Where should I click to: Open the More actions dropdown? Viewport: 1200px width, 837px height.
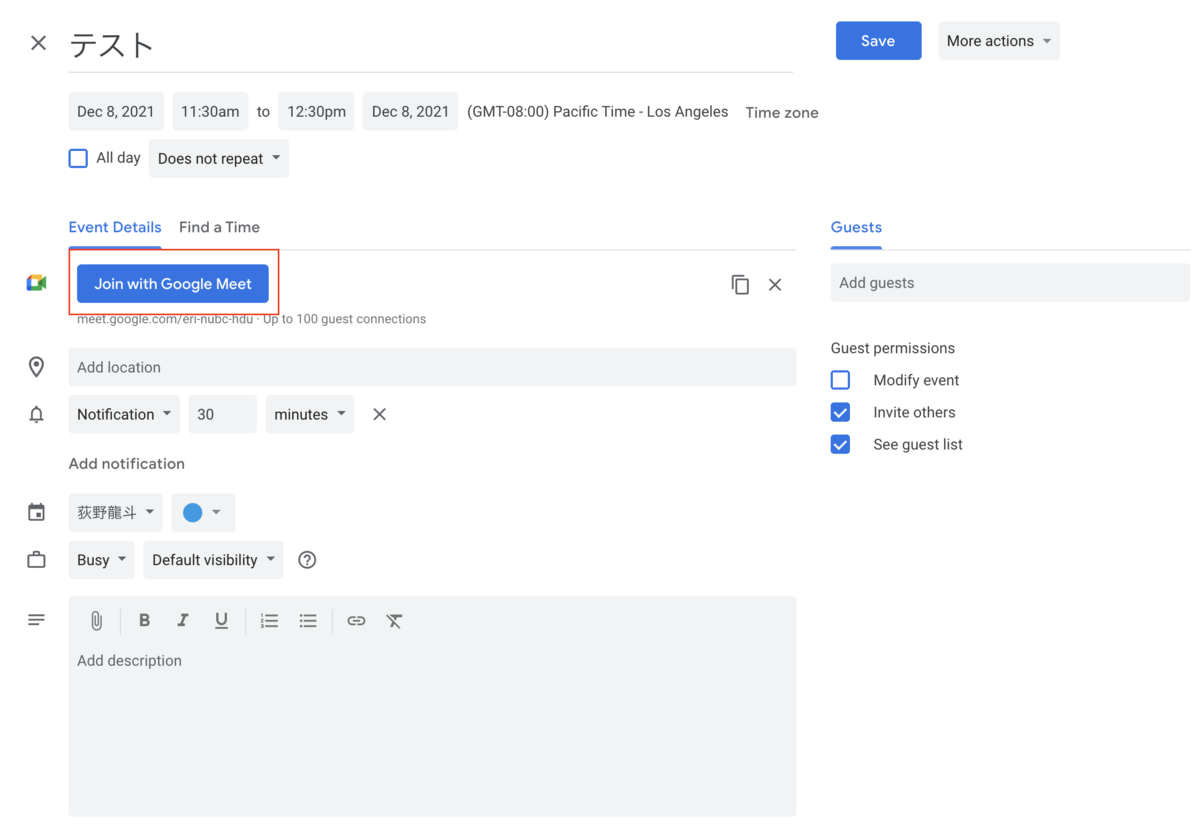999,41
